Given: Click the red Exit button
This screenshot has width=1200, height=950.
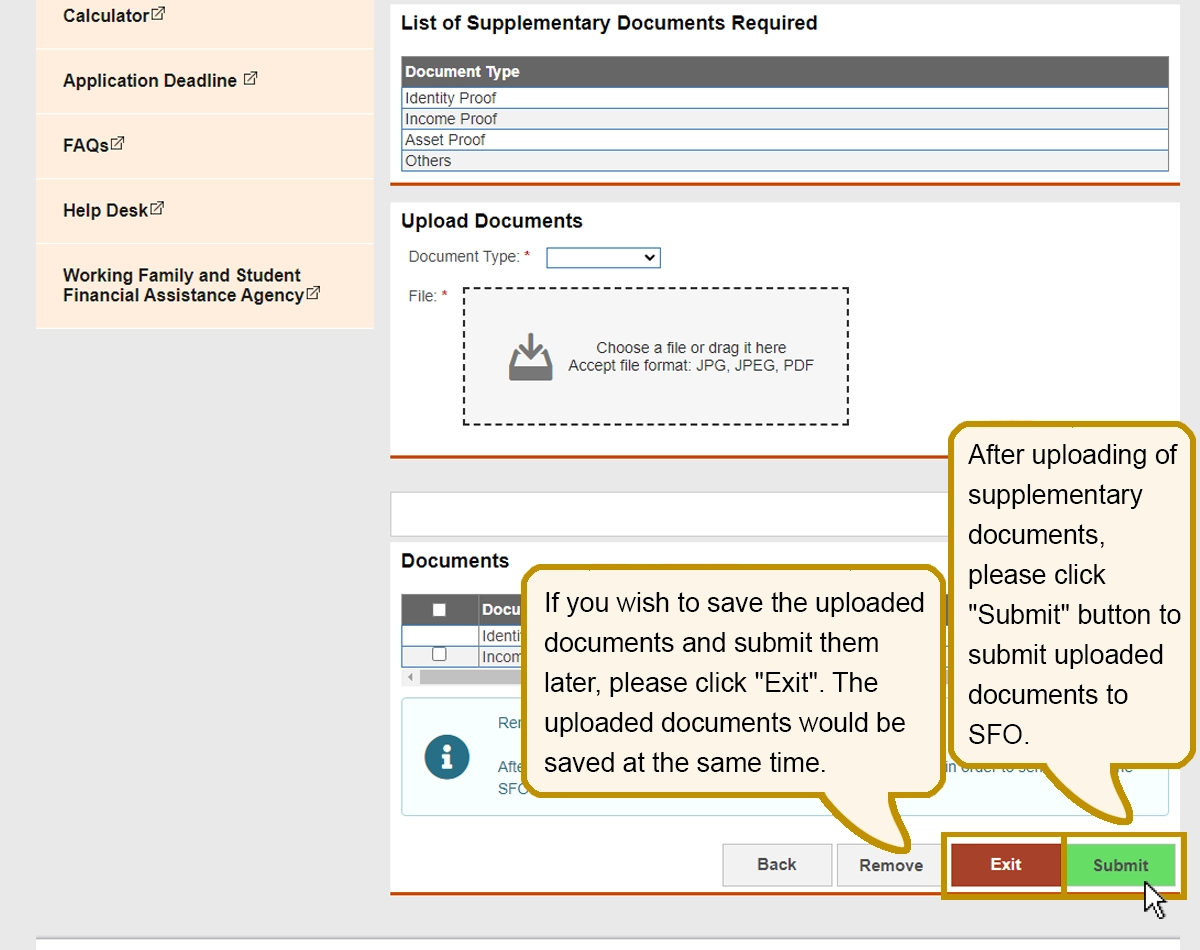Looking at the screenshot, I should pos(1005,865).
